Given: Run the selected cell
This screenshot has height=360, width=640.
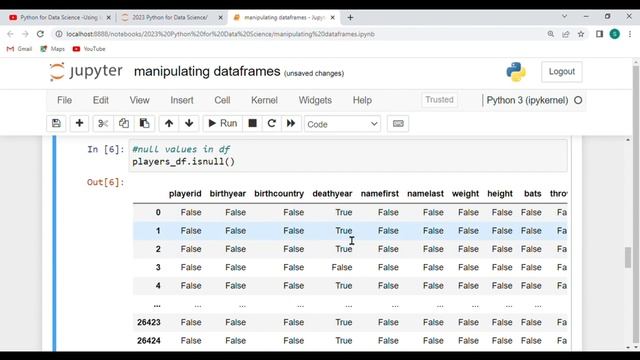Looking at the screenshot, I should tap(222, 124).
